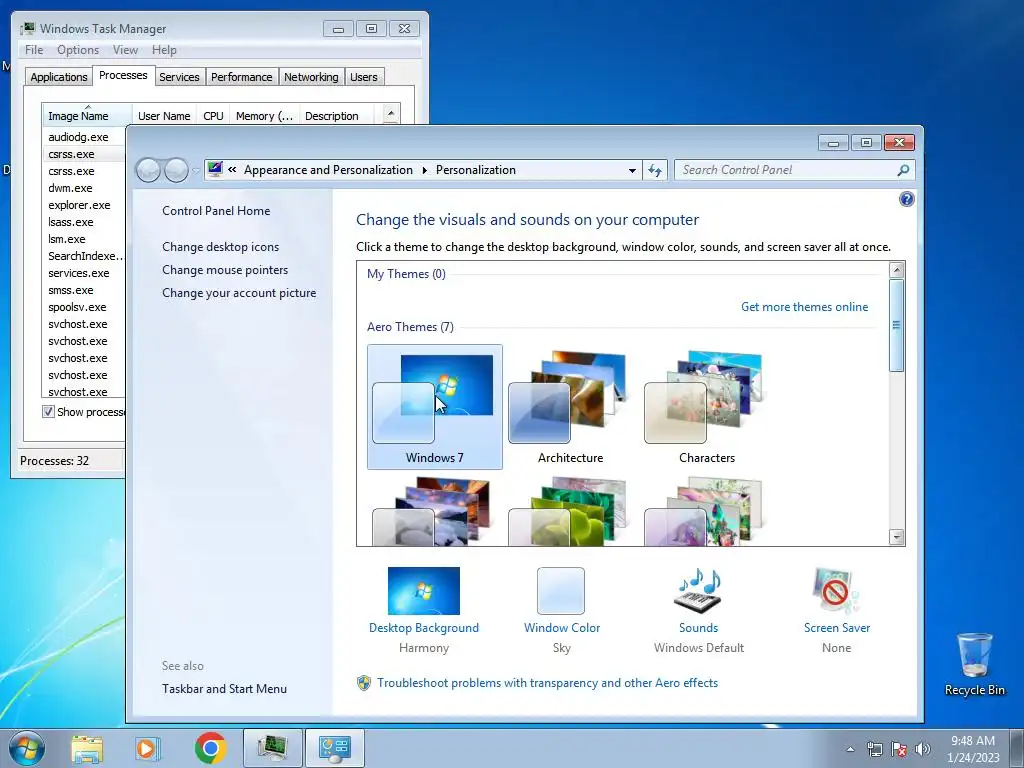Launch Google Chrome from the taskbar
Viewport: 1024px width, 768px height.
210,748
